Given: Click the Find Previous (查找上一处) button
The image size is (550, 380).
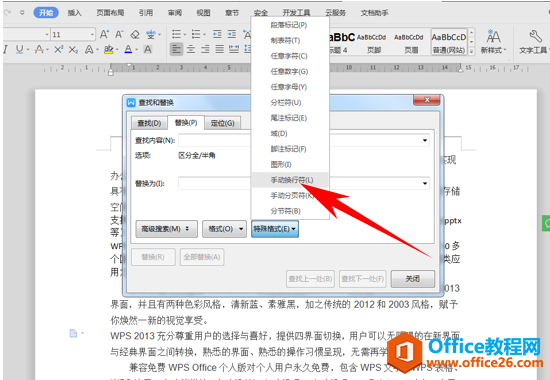Looking at the screenshot, I should [x=310, y=279].
